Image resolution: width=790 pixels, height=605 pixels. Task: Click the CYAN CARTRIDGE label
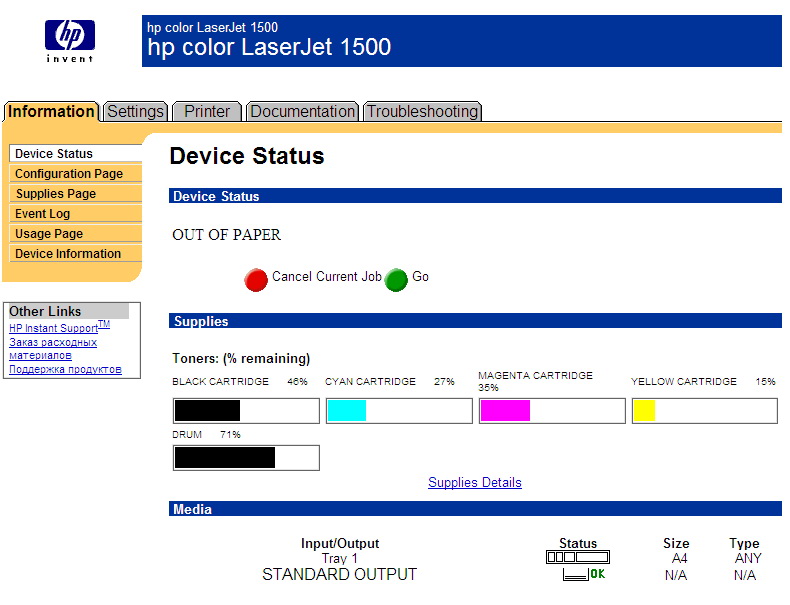(370, 382)
